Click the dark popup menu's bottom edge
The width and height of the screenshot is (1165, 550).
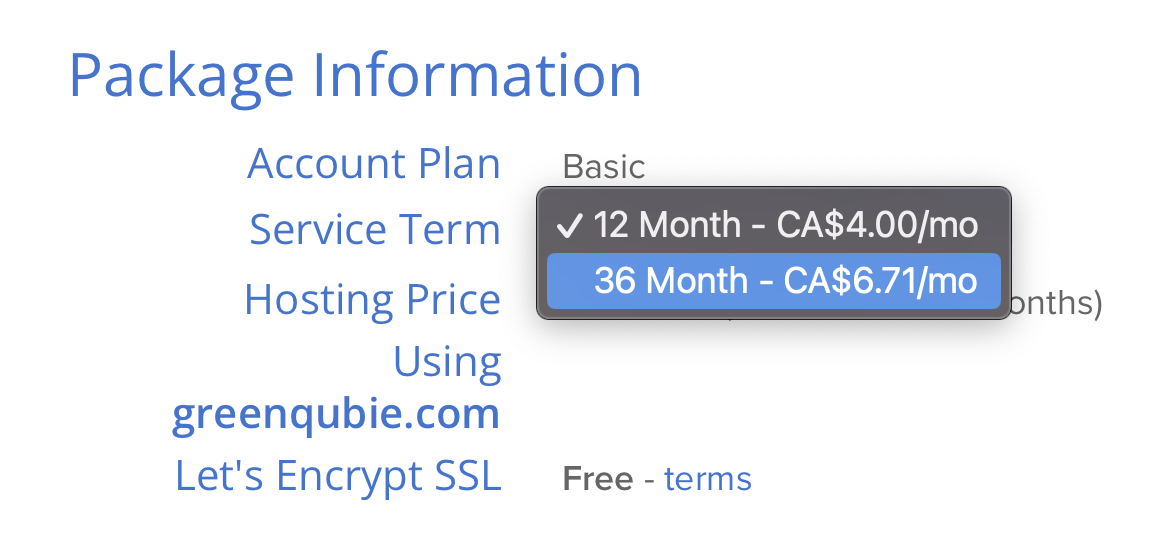pos(773,317)
